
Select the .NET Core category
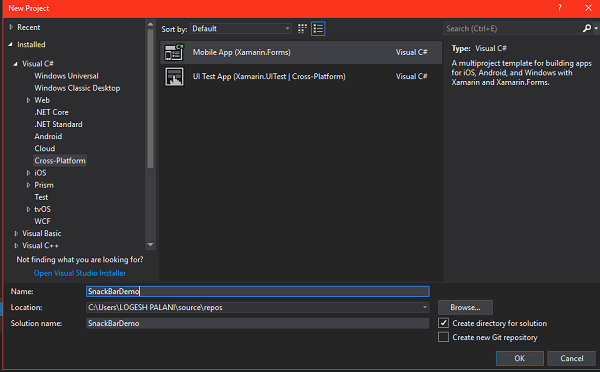pos(51,112)
